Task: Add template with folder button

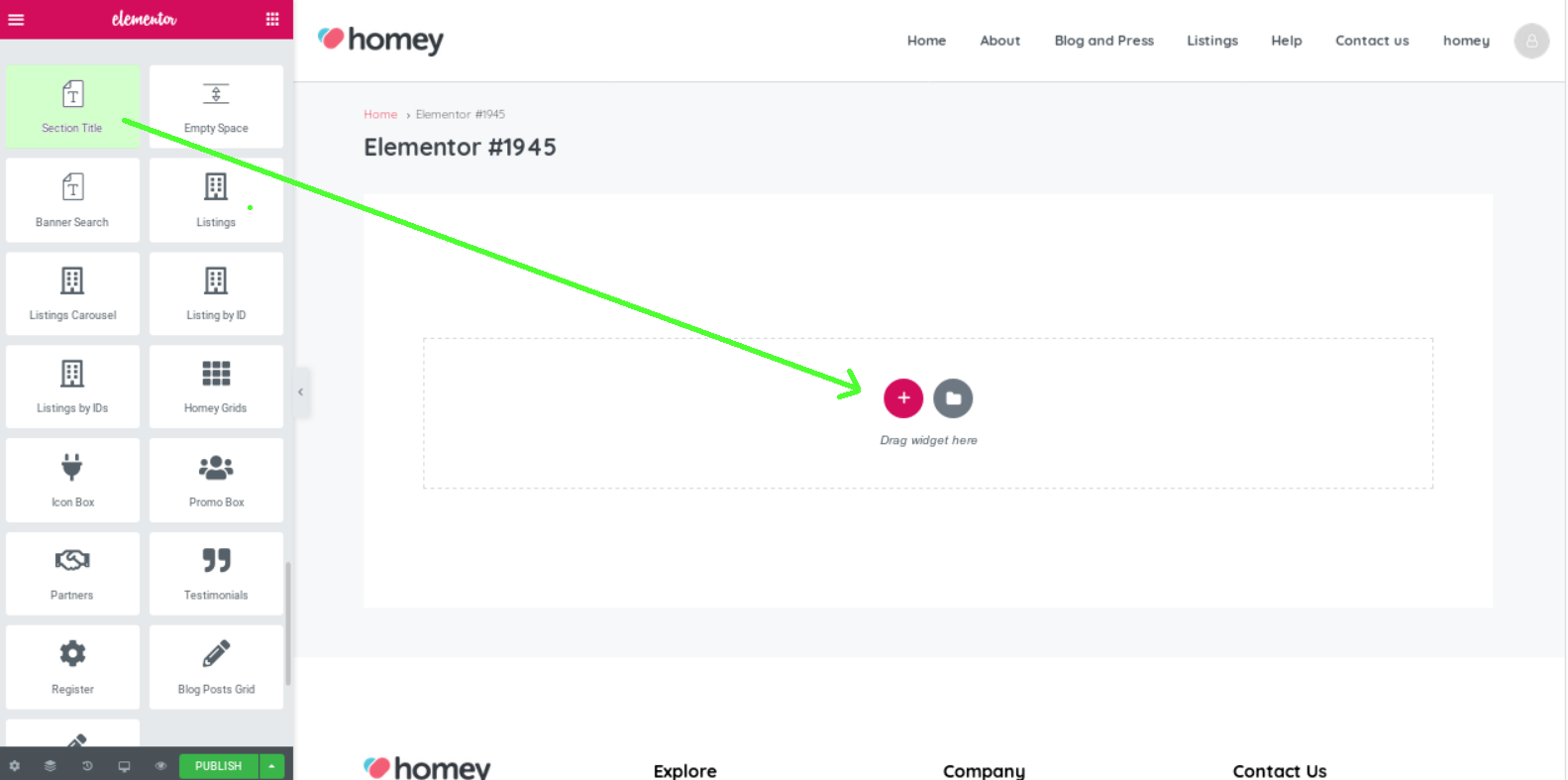Action: pyautogui.click(x=953, y=398)
